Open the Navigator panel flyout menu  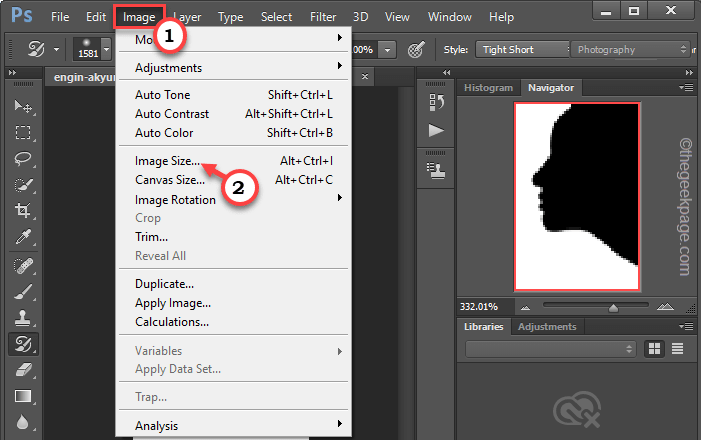coord(686,87)
